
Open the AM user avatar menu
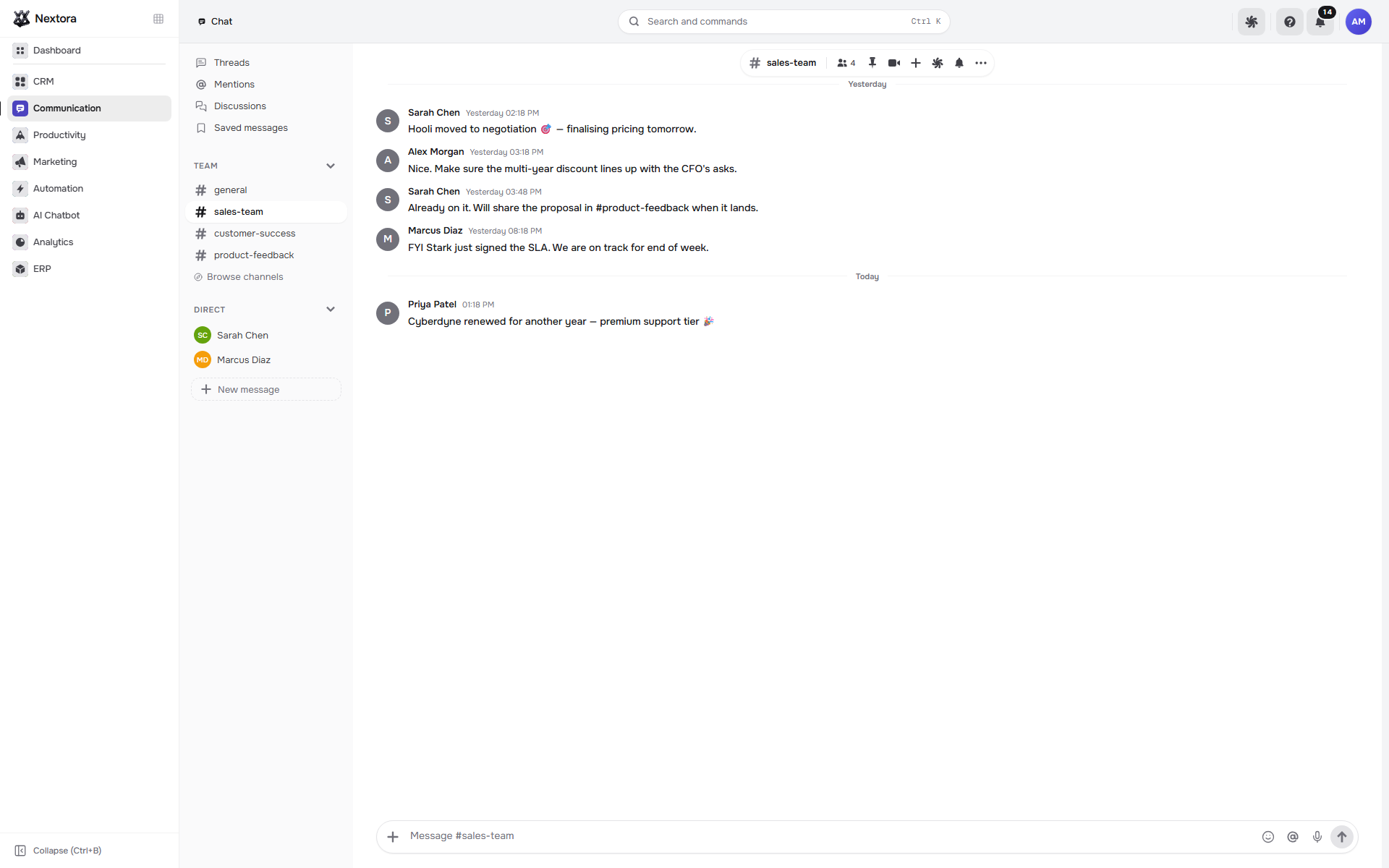click(x=1359, y=22)
